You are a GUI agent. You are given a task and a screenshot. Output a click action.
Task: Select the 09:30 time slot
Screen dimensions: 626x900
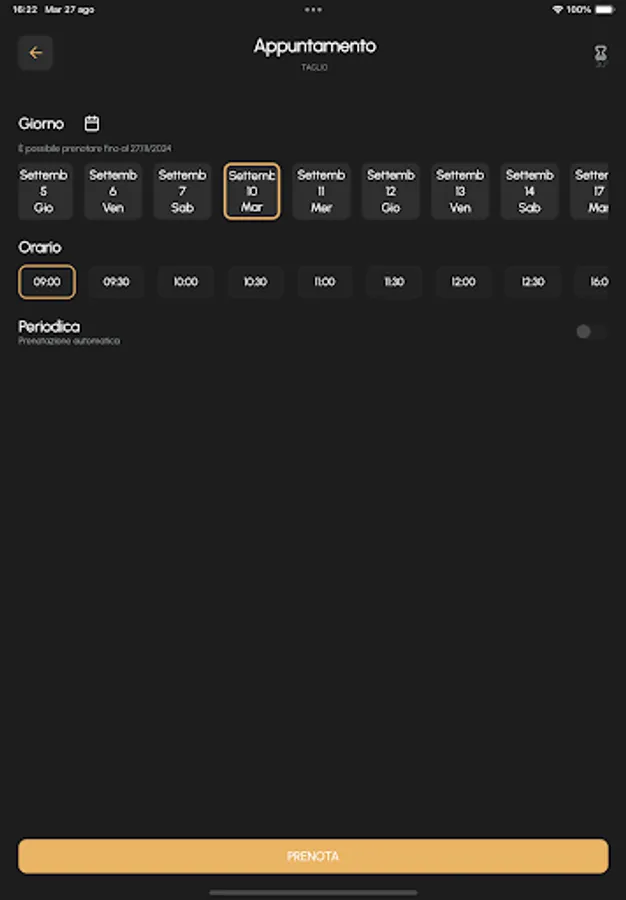coord(116,282)
